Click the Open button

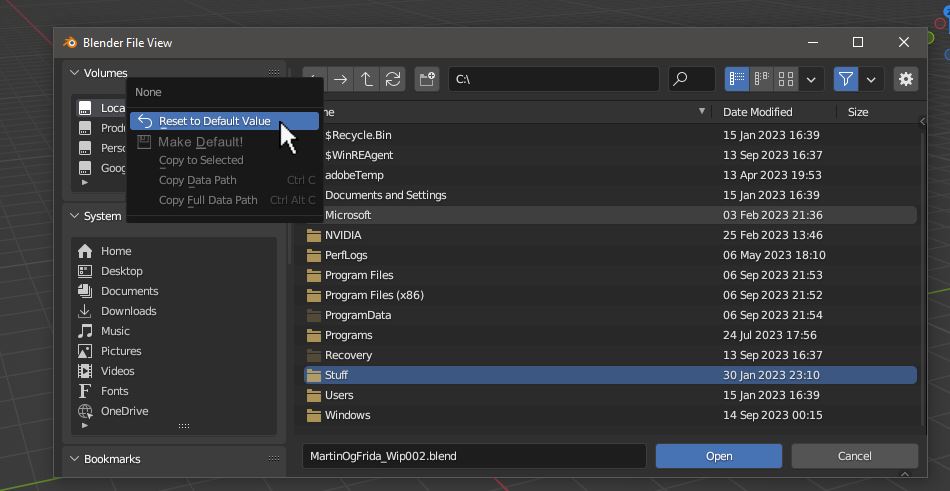pyautogui.click(x=719, y=456)
